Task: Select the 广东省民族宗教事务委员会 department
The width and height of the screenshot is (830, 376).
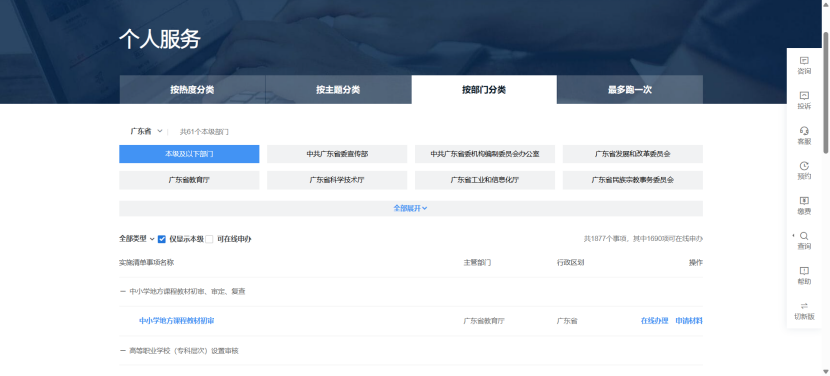Action: click(633, 180)
